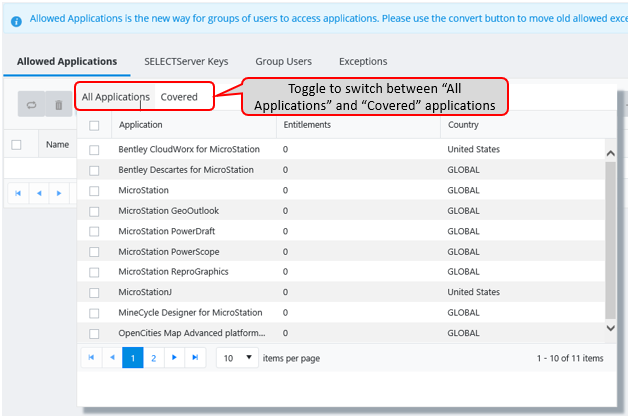
Task: Tick checkbox for OpenCities Map Advanced platform
Action: pyautogui.click(x=94, y=334)
